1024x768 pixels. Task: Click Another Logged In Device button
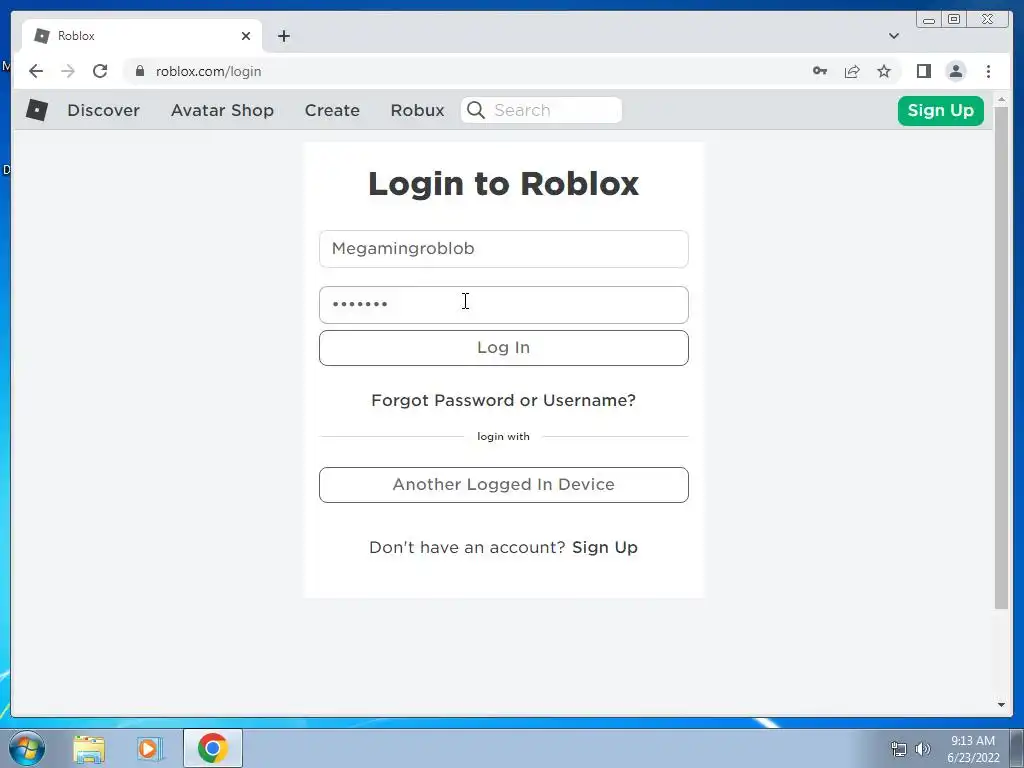click(x=504, y=485)
